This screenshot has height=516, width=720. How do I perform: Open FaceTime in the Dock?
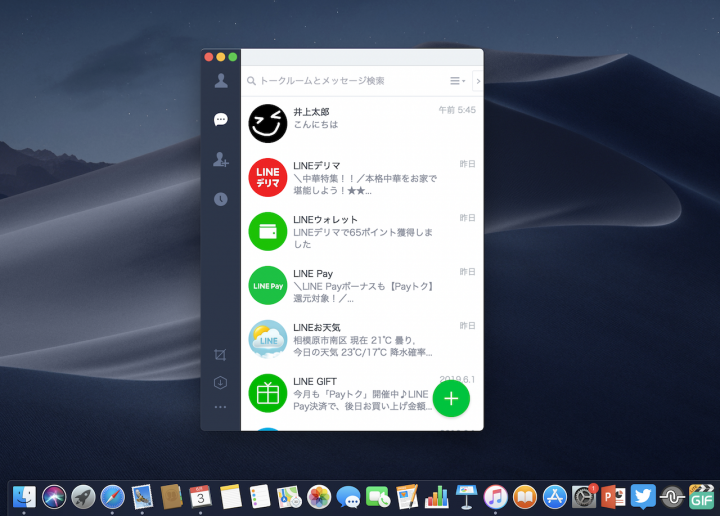click(378, 497)
